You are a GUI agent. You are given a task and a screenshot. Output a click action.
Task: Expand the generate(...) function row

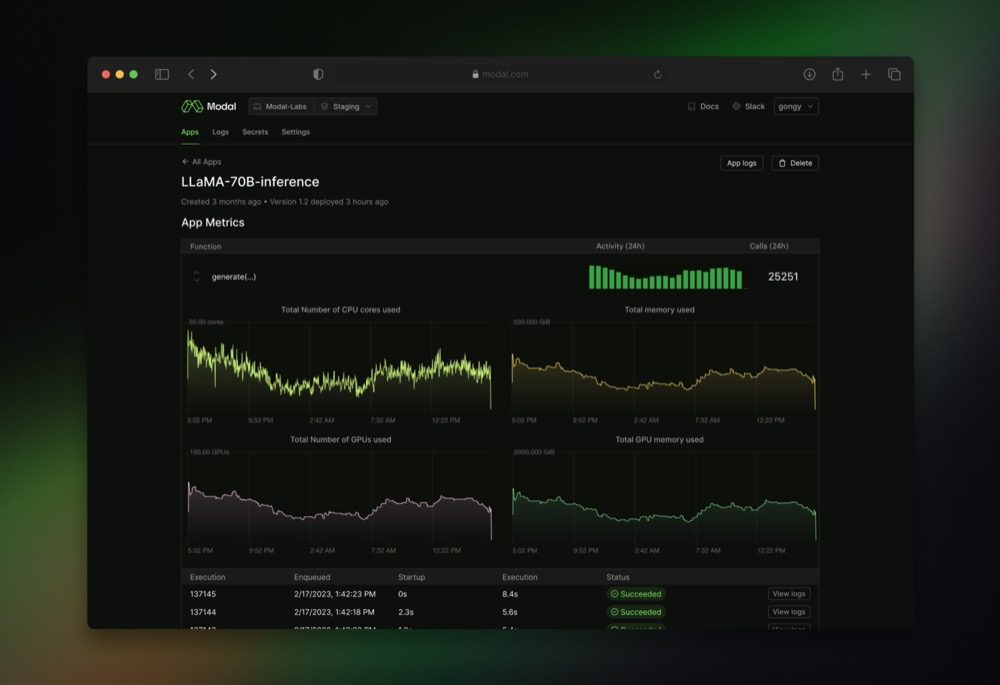197,277
